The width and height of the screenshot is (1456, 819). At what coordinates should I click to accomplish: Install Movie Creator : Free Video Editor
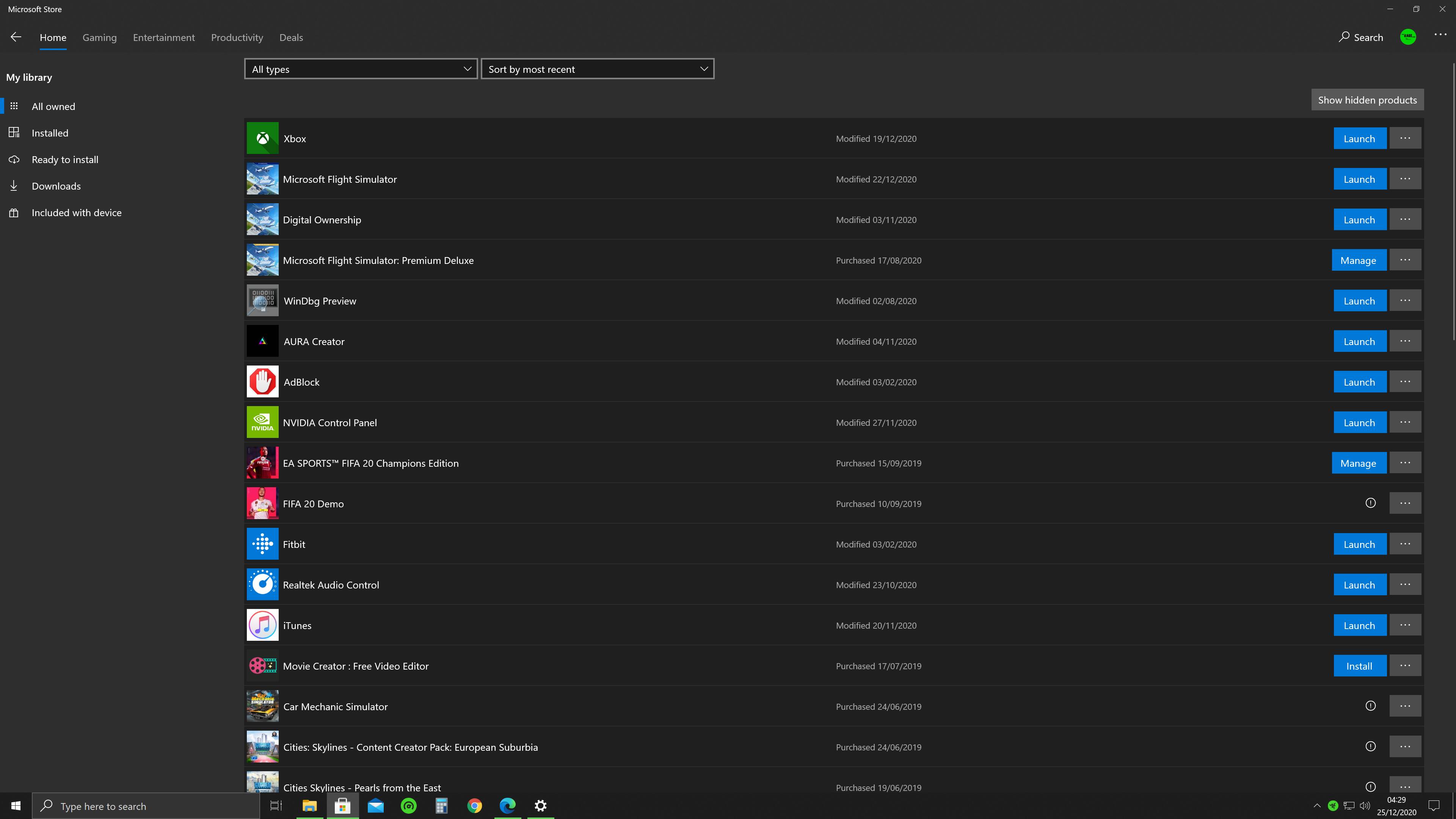point(1359,666)
